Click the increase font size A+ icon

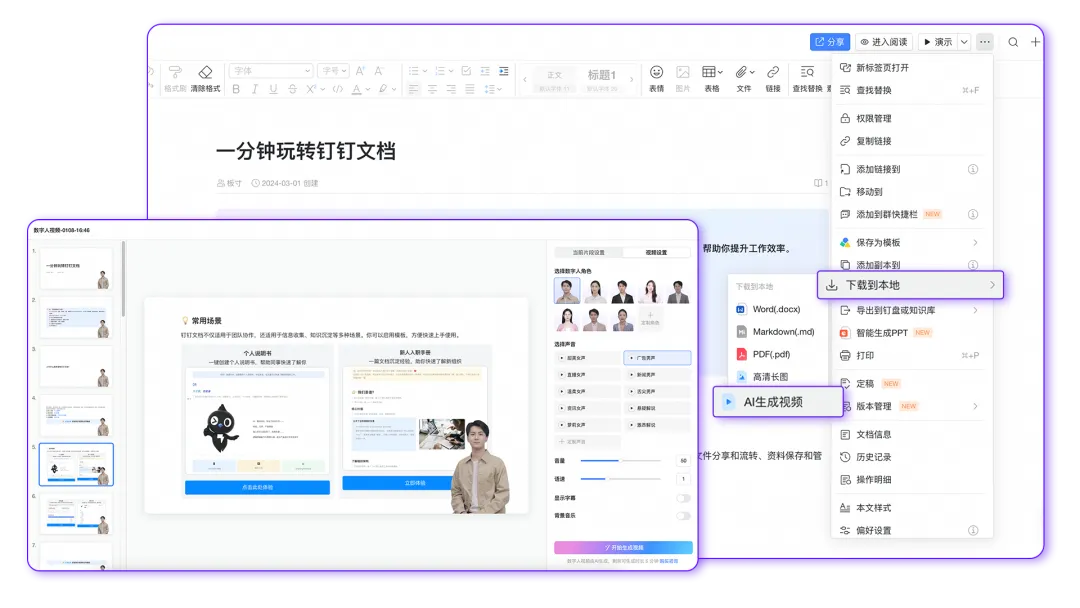point(360,71)
